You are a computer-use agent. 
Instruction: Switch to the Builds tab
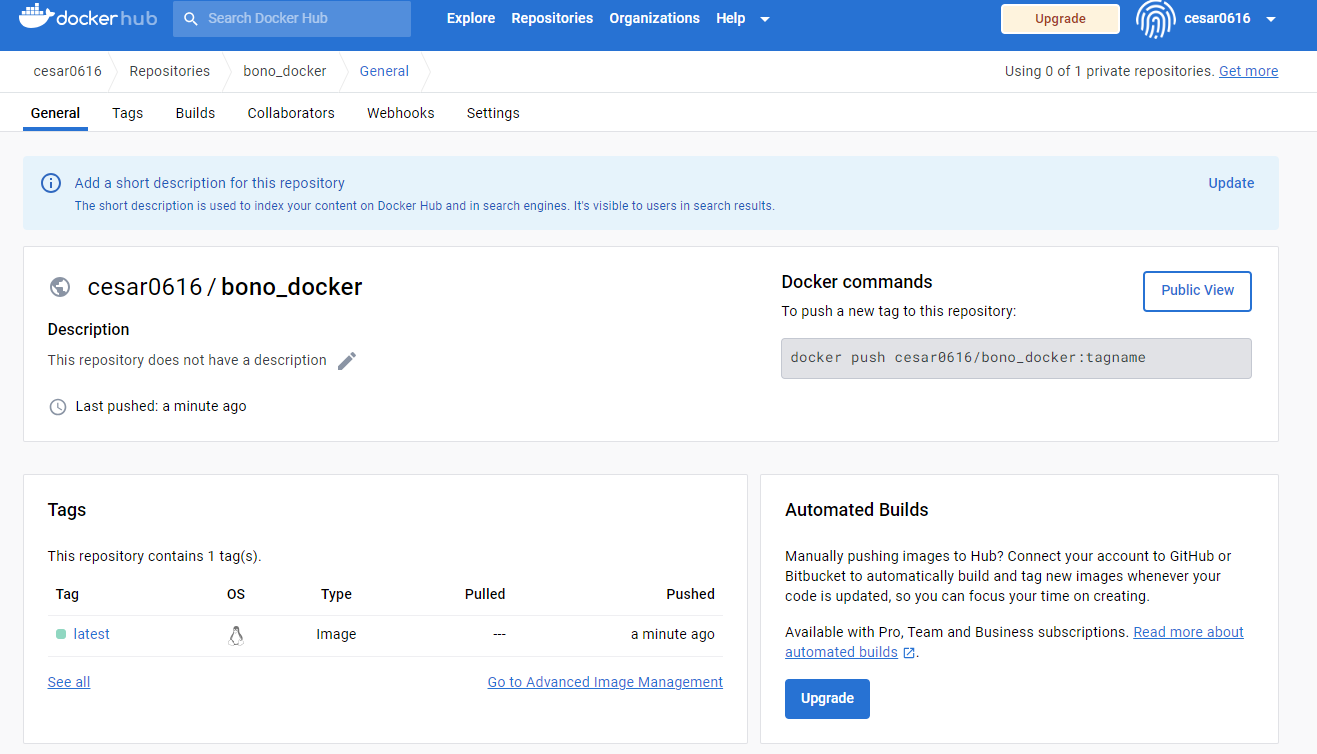coord(194,113)
